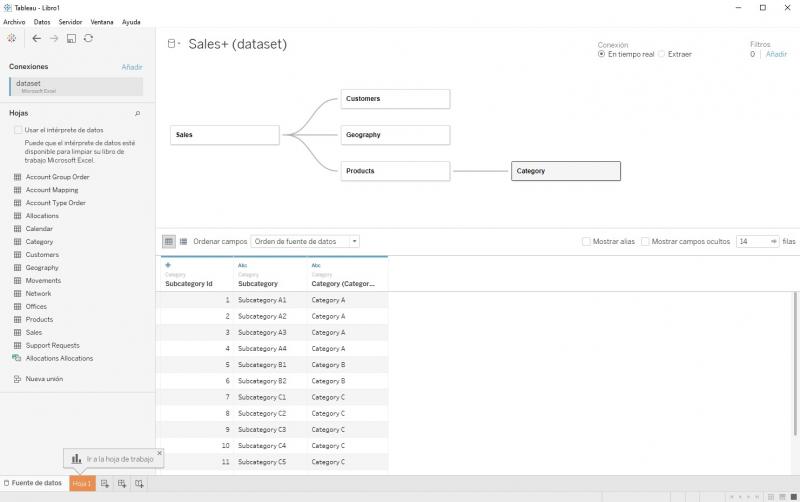800x502 pixels.
Task: Refresh the data source via toolbar icon
Action: point(89,38)
